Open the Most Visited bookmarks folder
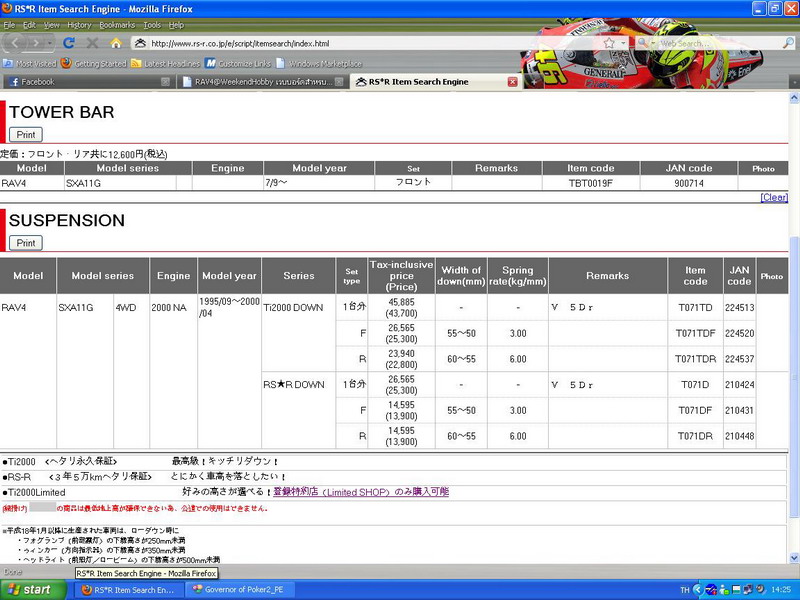Viewport: 800px width, 600px height. [x=35, y=63]
